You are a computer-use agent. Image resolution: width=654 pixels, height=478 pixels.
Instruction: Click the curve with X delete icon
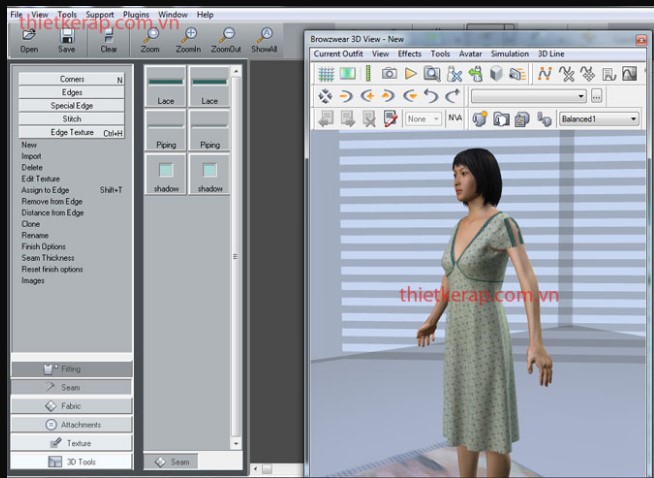(x=566, y=74)
